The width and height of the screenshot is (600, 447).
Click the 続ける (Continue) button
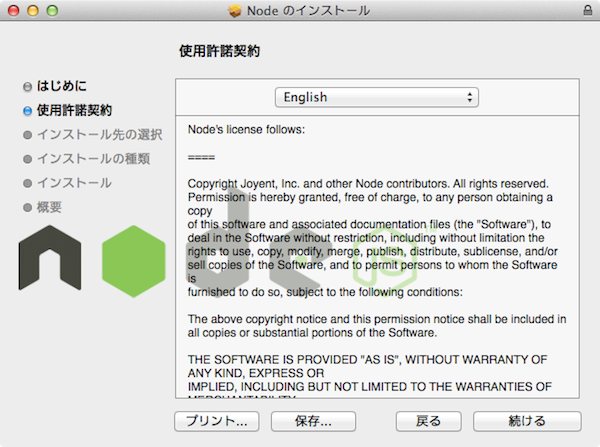pos(527,421)
